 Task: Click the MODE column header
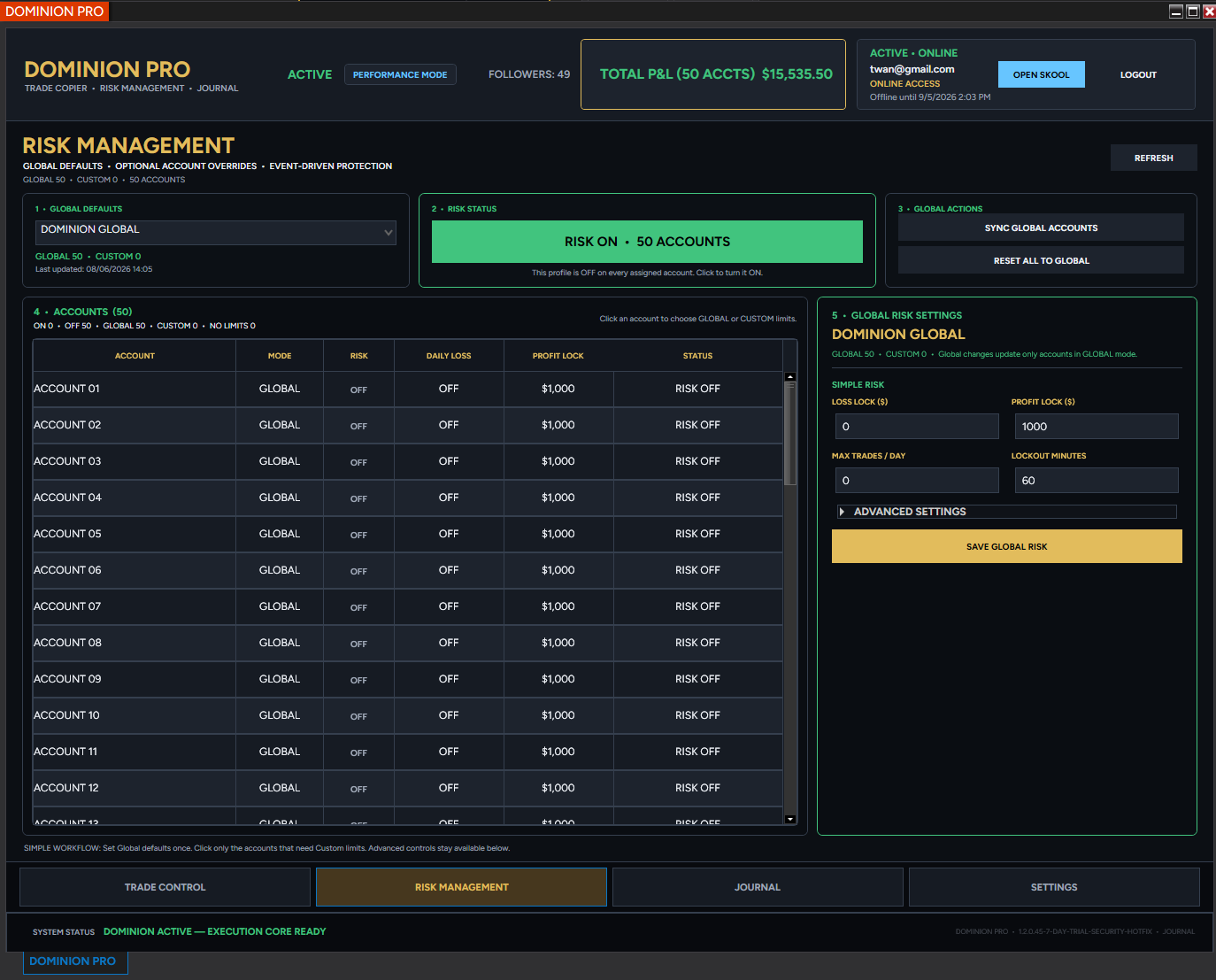280,356
